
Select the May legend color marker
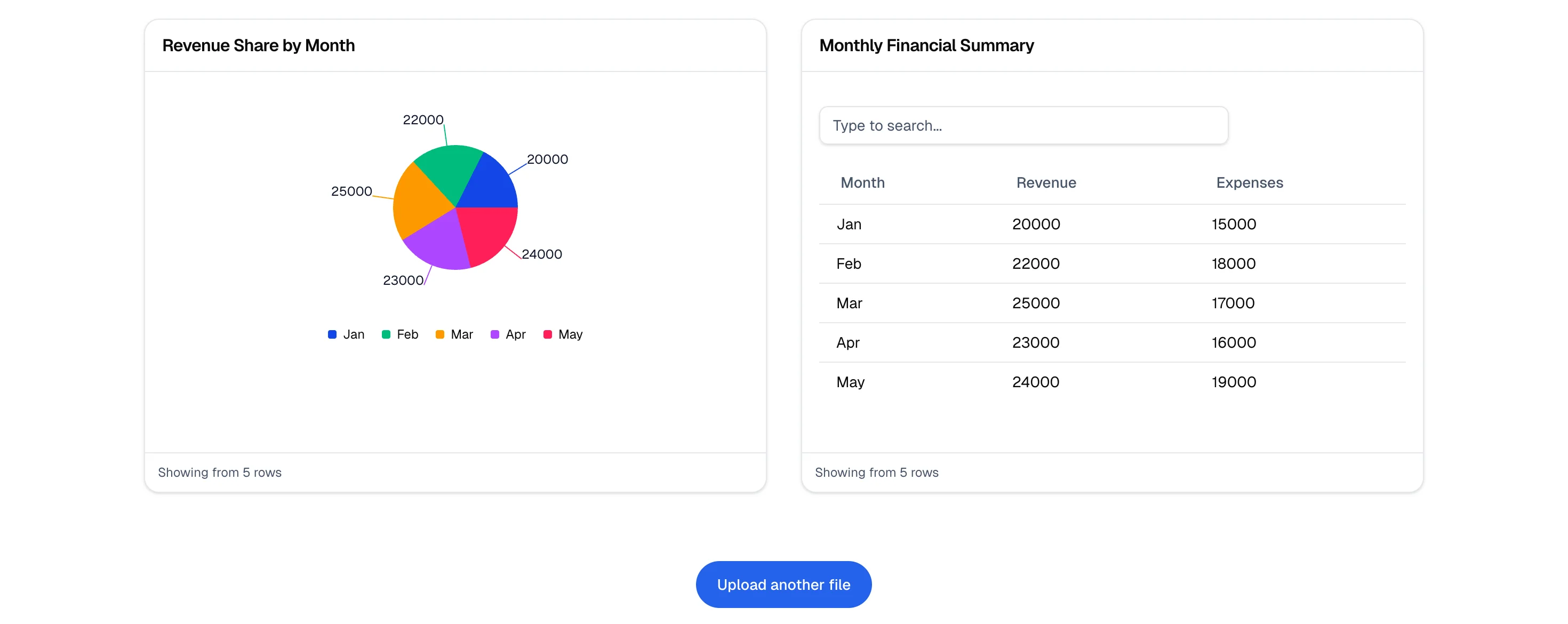(548, 334)
